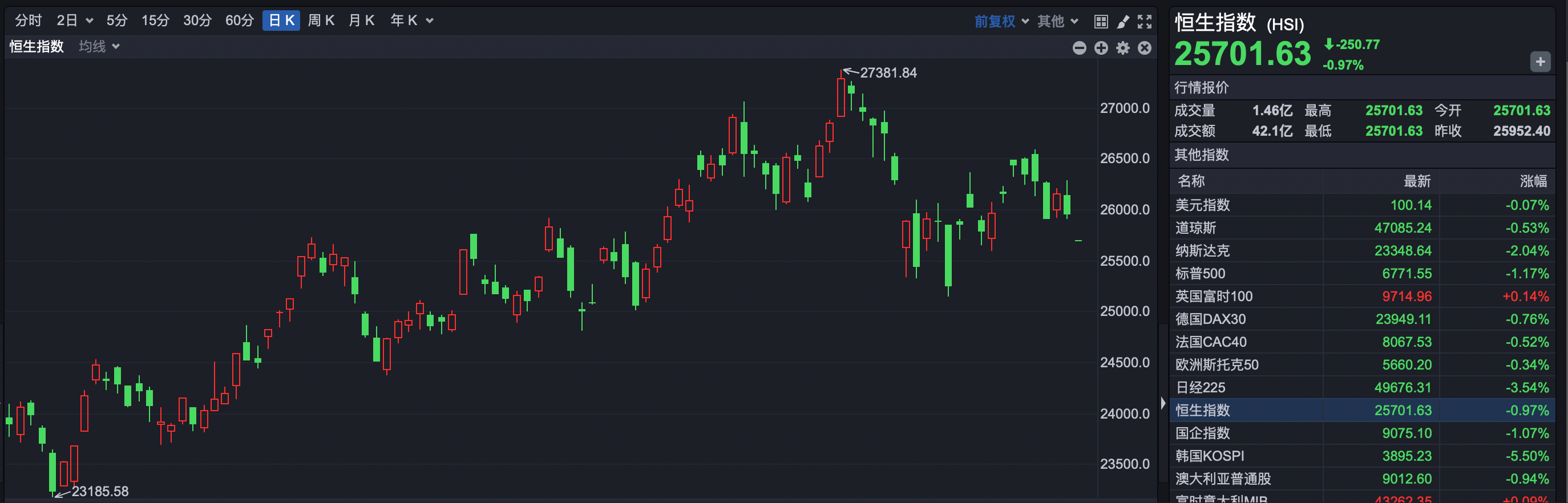
Task: Expand chart to fullscreen
Action: click(1145, 22)
